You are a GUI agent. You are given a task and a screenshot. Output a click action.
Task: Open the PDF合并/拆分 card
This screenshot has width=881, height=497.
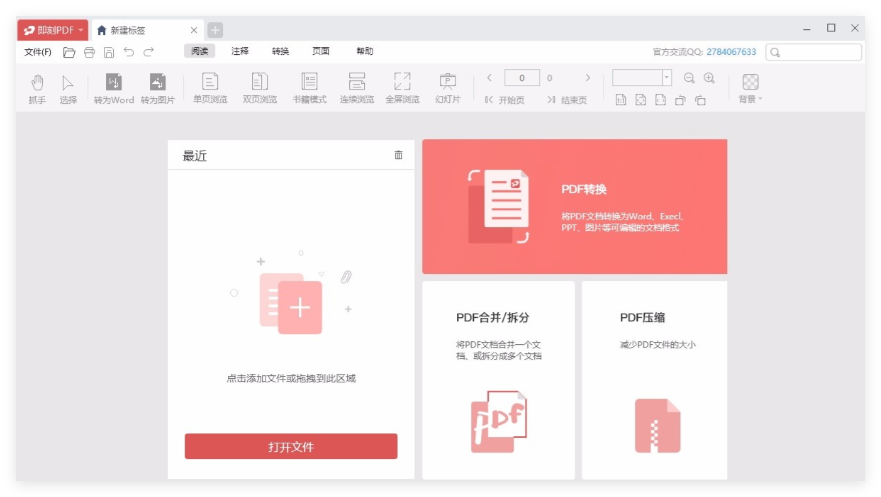click(498, 380)
